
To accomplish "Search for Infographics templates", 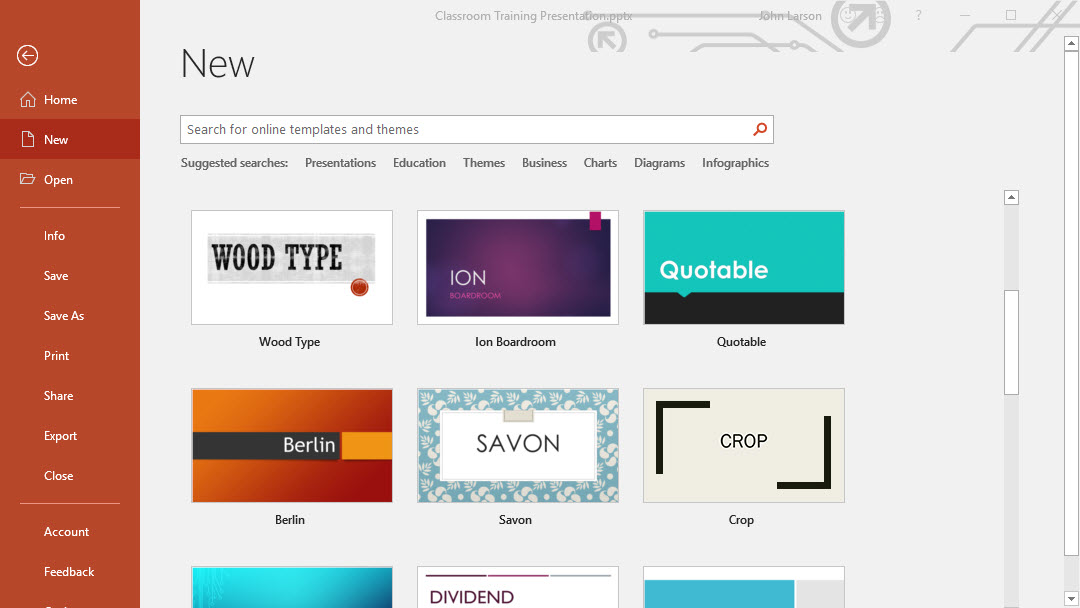I will click(735, 163).
